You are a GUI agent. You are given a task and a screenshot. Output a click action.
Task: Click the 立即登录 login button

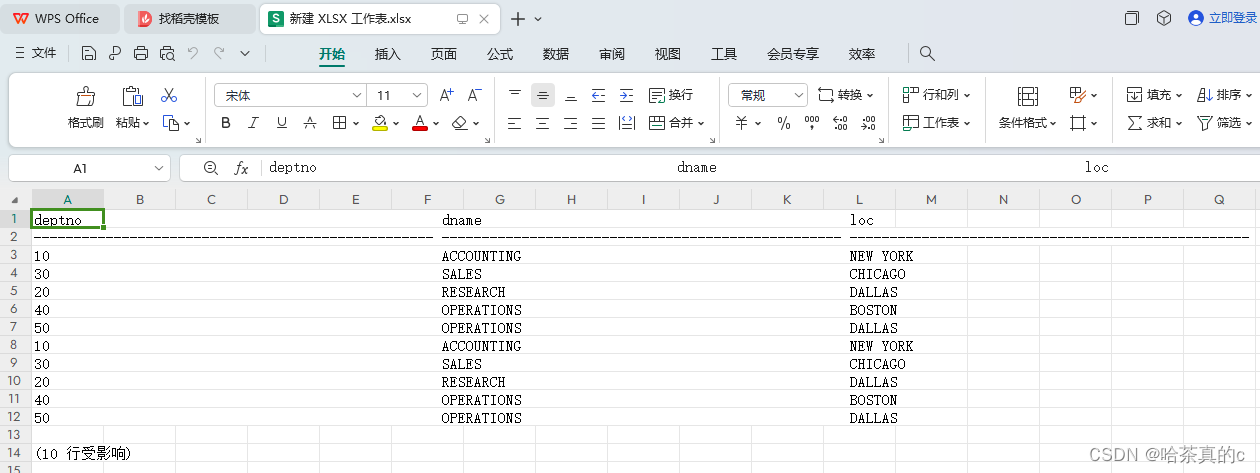click(1222, 18)
